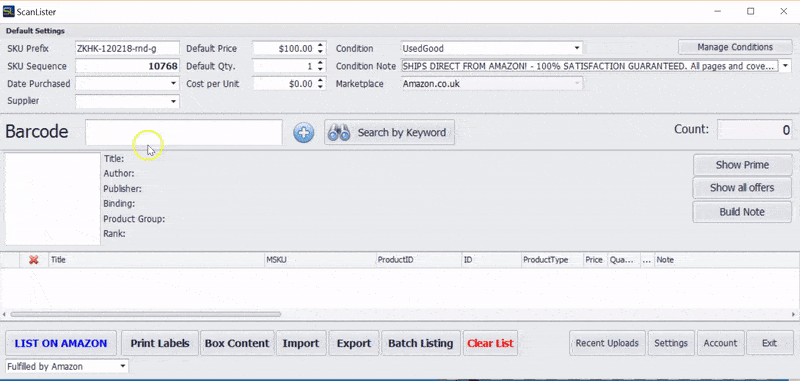800x381 pixels.
Task: Click Show all offers button
Action: tap(742, 188)
